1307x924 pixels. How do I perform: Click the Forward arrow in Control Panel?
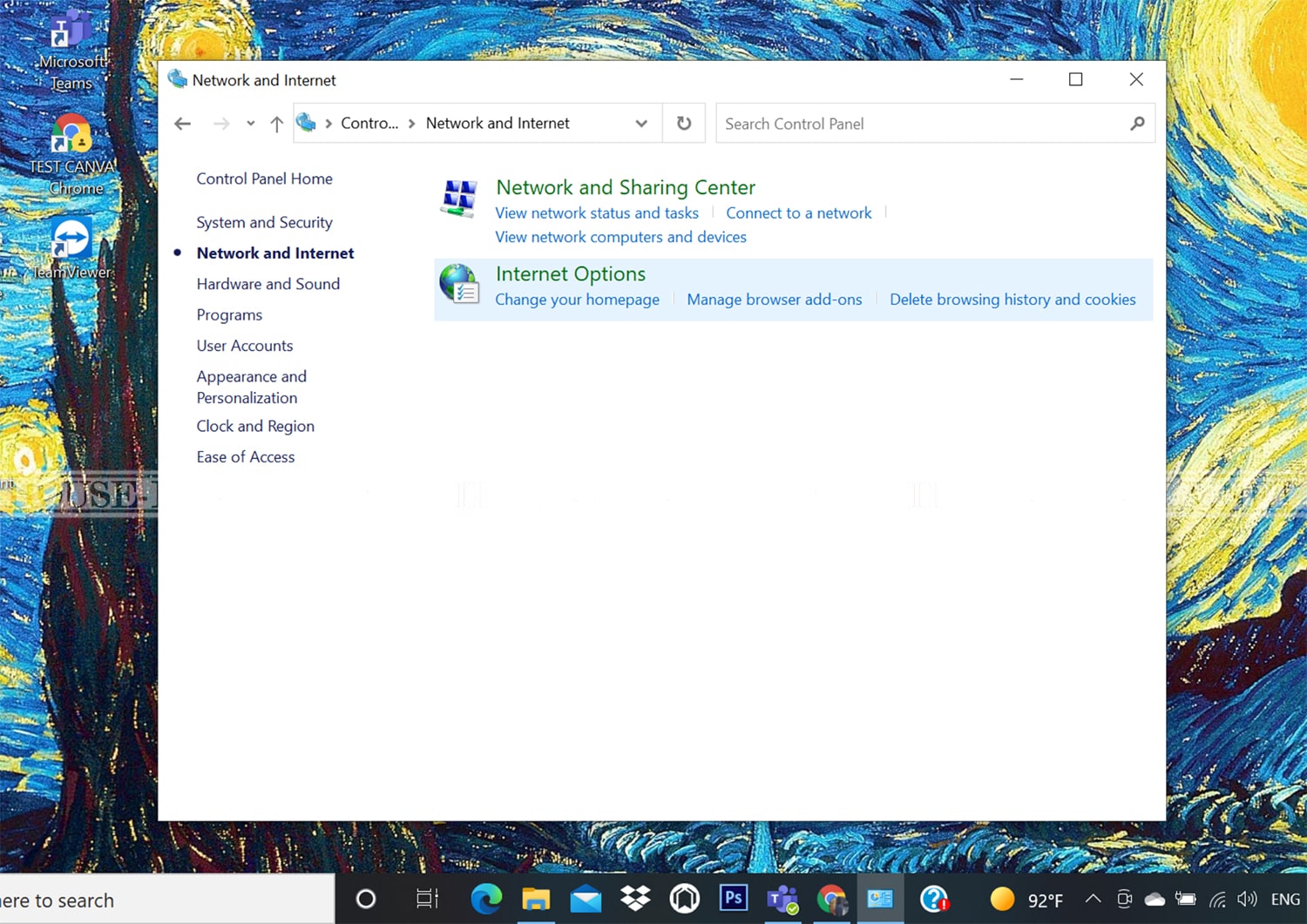(x=221, y=124)
